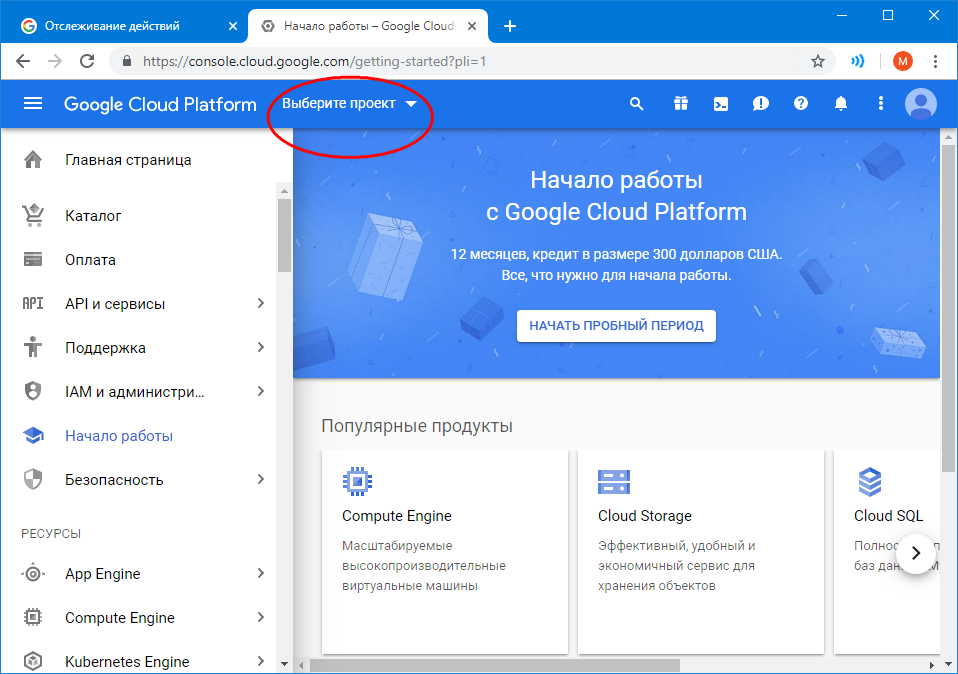Image resolution: width=958 pixels, height=674 pixels.
Task: Open the help question mark icon
Action: pyautogui.click(x=800, y=103)
